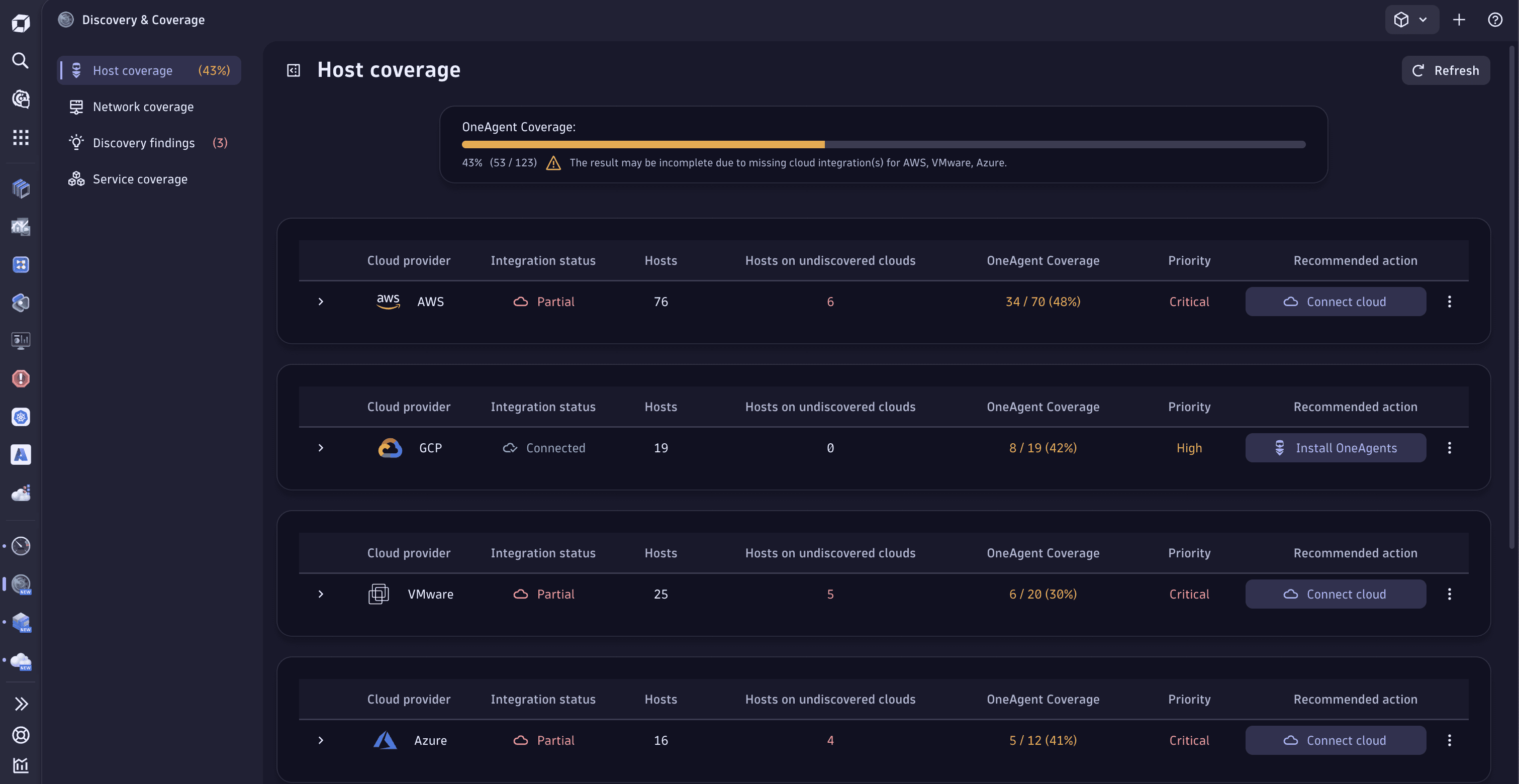1519x784 pixels.
Task: Expand the GCP row
Action: 321,448
